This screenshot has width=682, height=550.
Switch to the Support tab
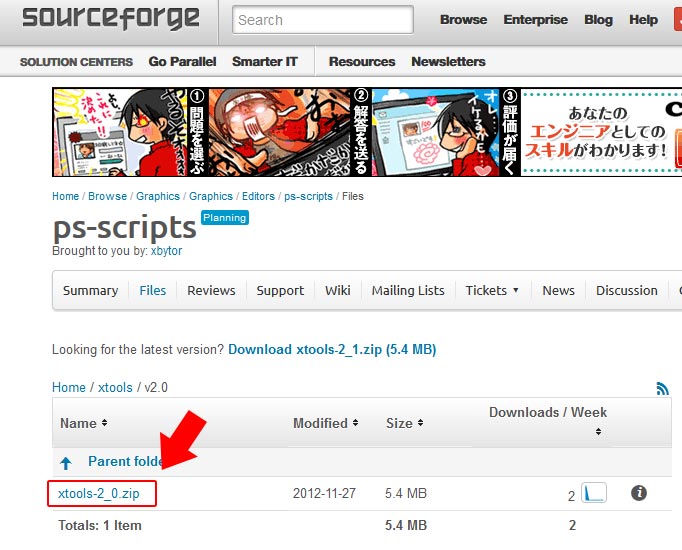(280, 290)
